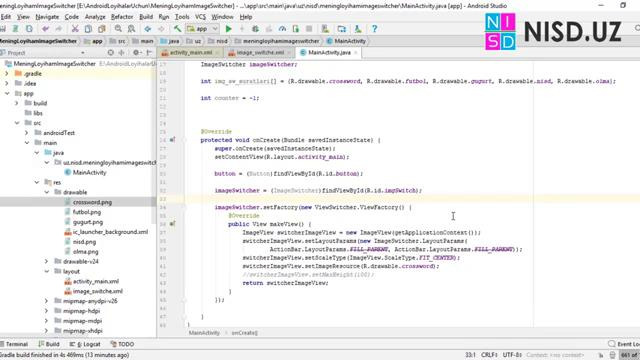The width and height of the screenshot is (640, 360).
Task: Click the Make Project hammer icon
Action: pos(177,29)
